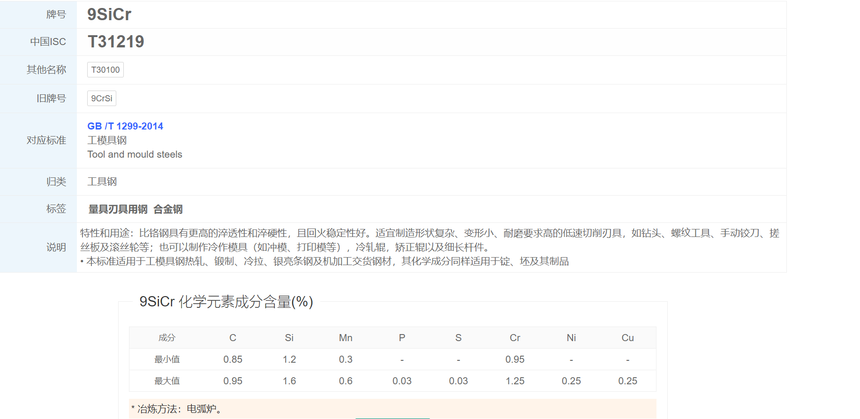Image resolution: width=860 pixels, height=419 pixels.
Task: Click 'Tool and mould steels' text
Action: pyautogui.click(x=135, y=154)
